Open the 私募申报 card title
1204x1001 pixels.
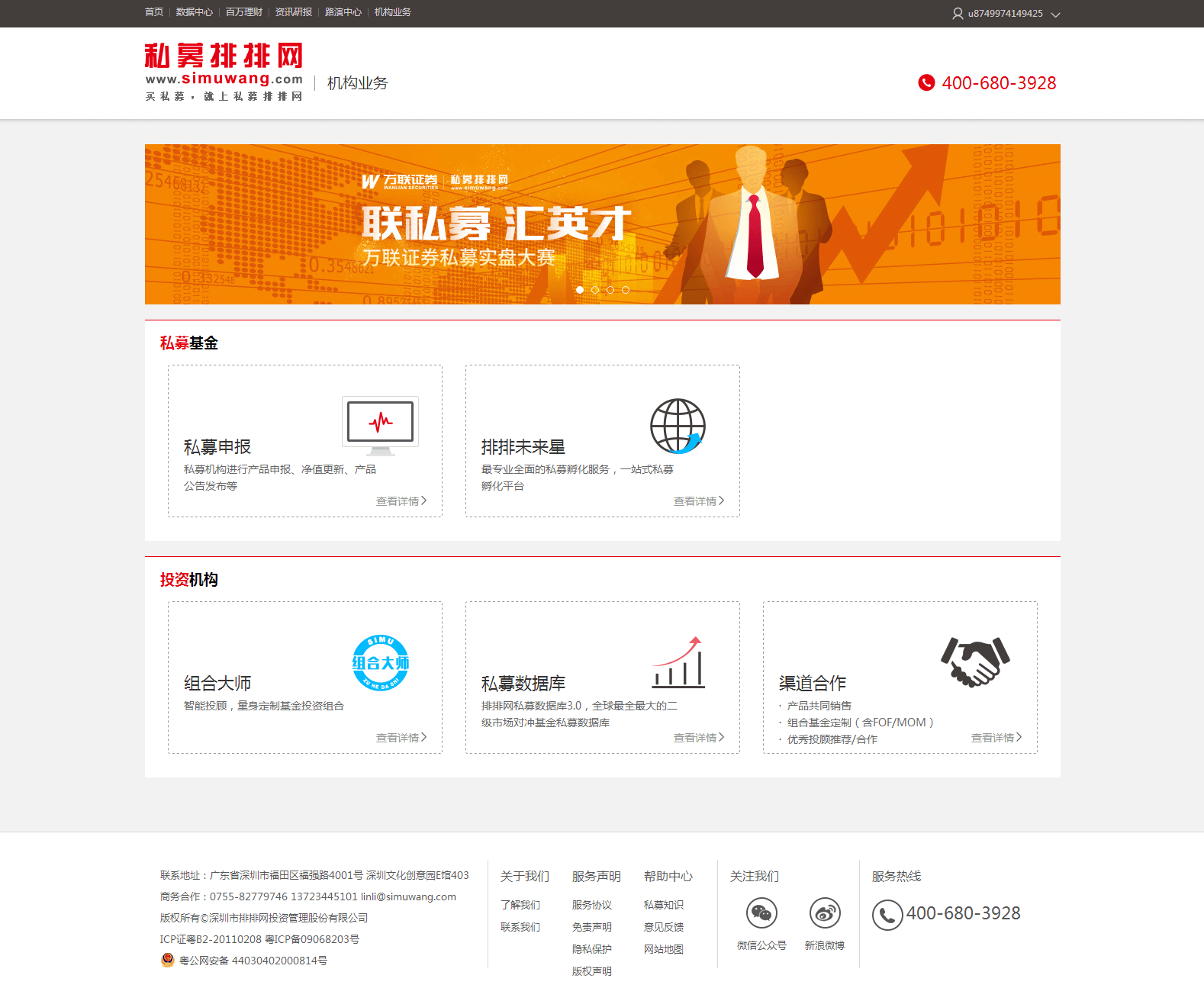217,447
